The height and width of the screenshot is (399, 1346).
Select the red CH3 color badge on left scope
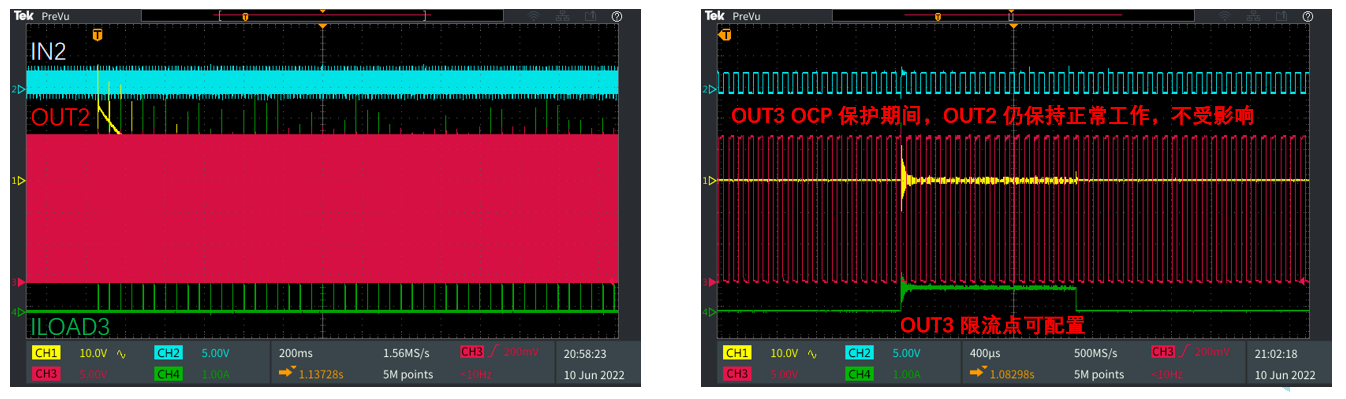45,373
